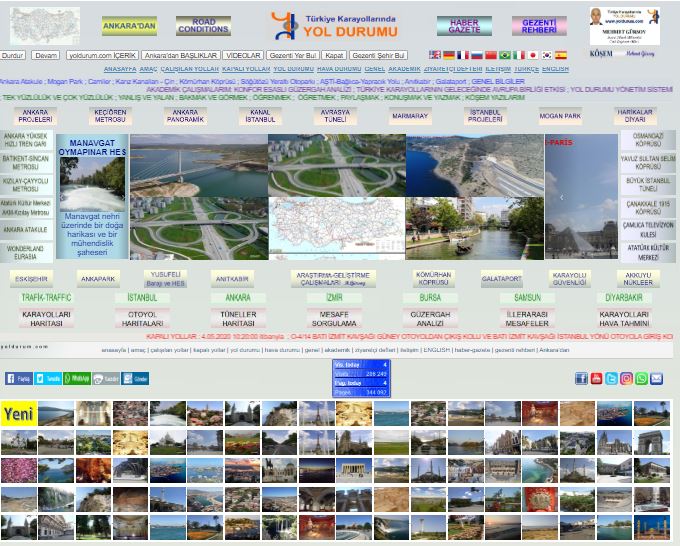
Task: Click the YouTube icon on the right
Action: coord(596,378)
